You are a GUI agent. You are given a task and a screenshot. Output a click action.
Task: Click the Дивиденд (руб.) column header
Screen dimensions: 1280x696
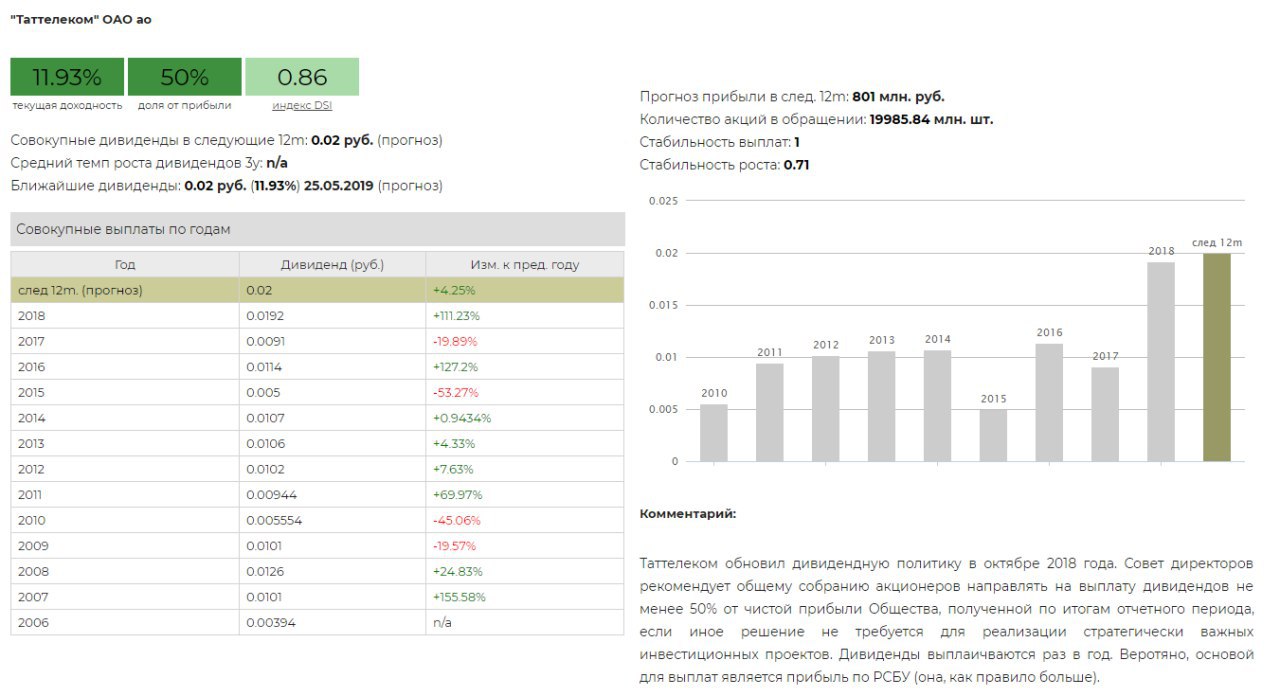[333, 265]
